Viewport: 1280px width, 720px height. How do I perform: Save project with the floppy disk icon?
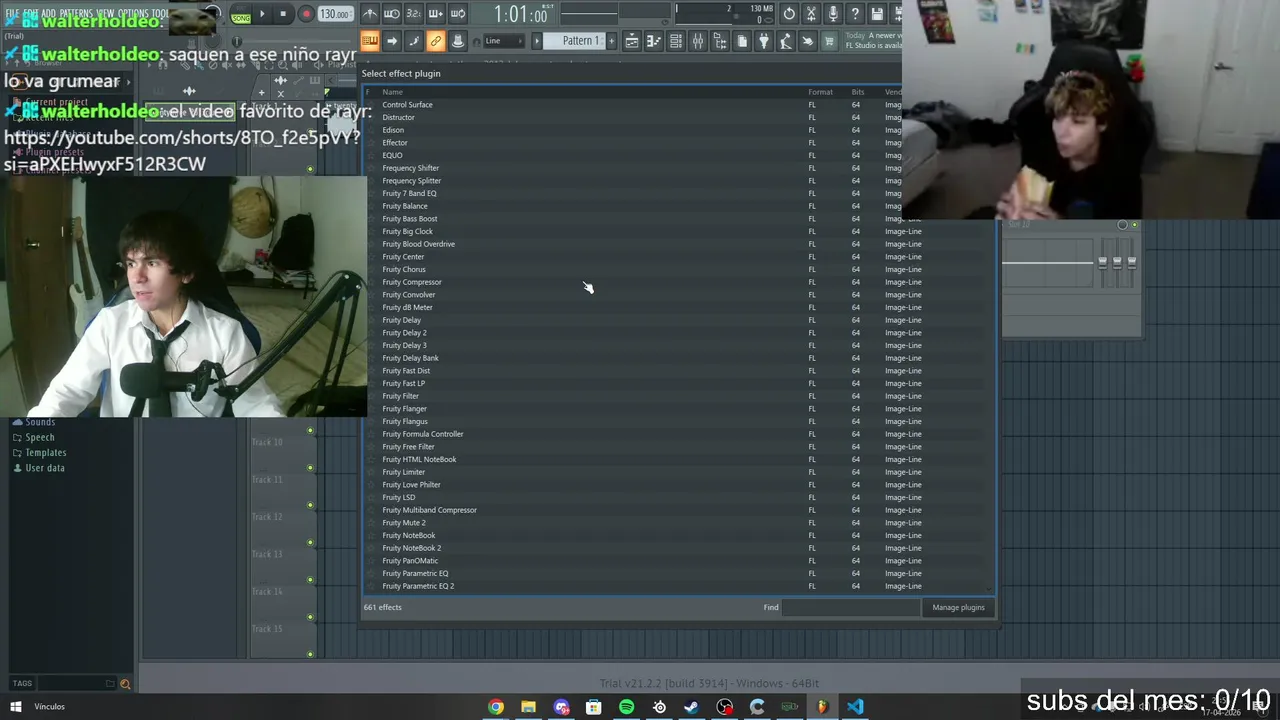877,14
